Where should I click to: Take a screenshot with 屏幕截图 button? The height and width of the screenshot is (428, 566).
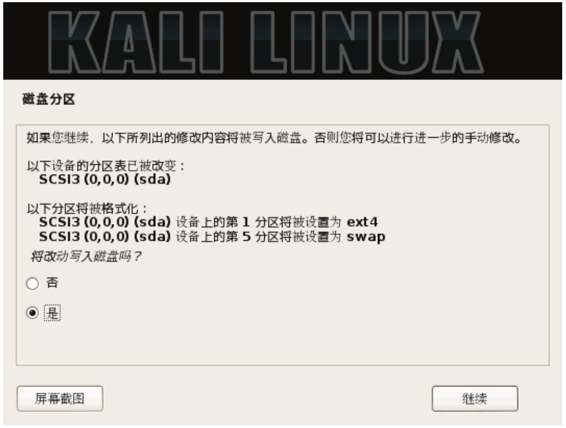click(60, 398)
